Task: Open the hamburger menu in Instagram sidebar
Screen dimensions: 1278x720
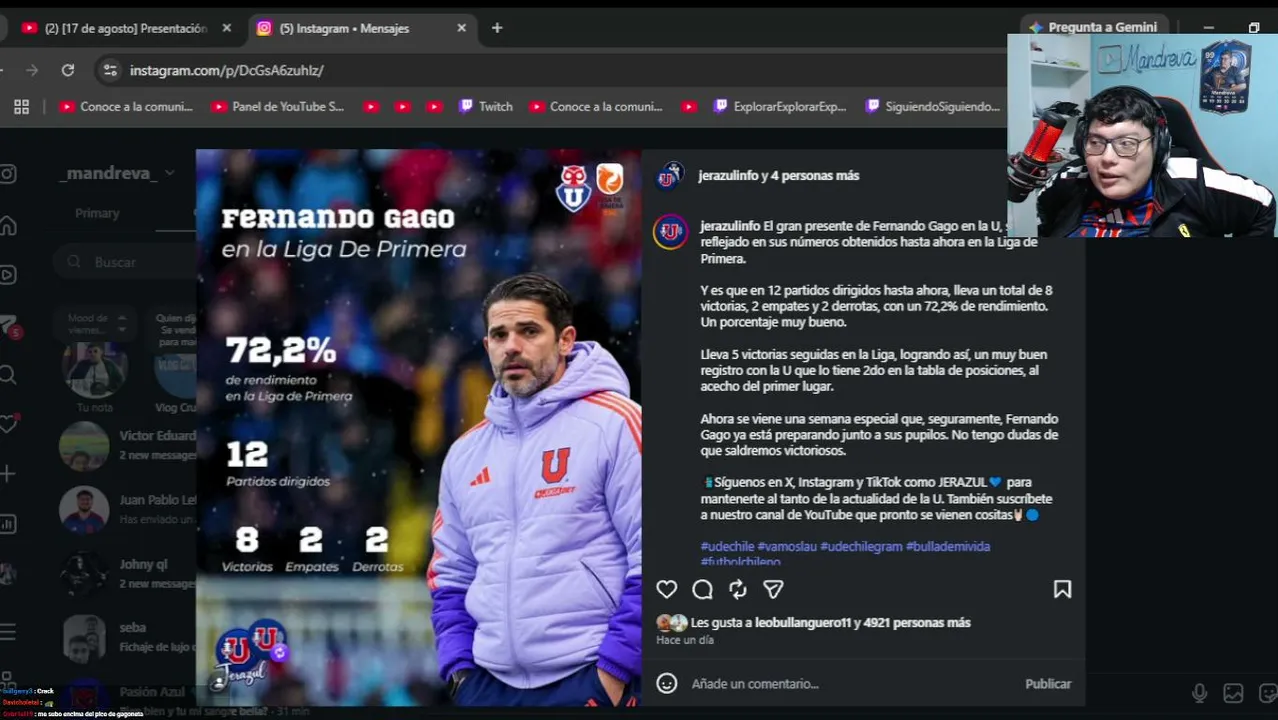Action: pyautogui.click(x=8, y=631)
